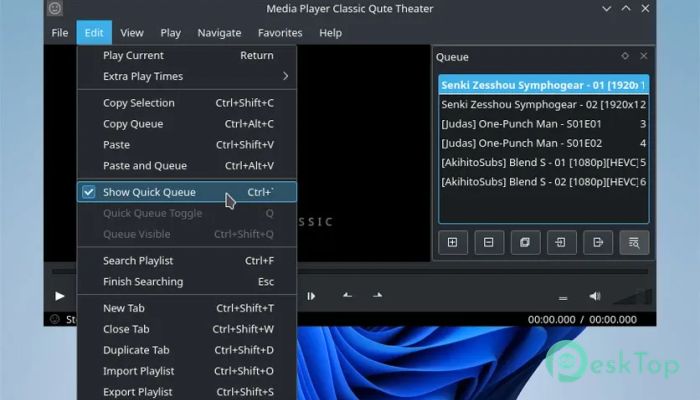Click the copy queue items icon button
The width and height of the screenshot is (700, 400).
tap(525, 242)
